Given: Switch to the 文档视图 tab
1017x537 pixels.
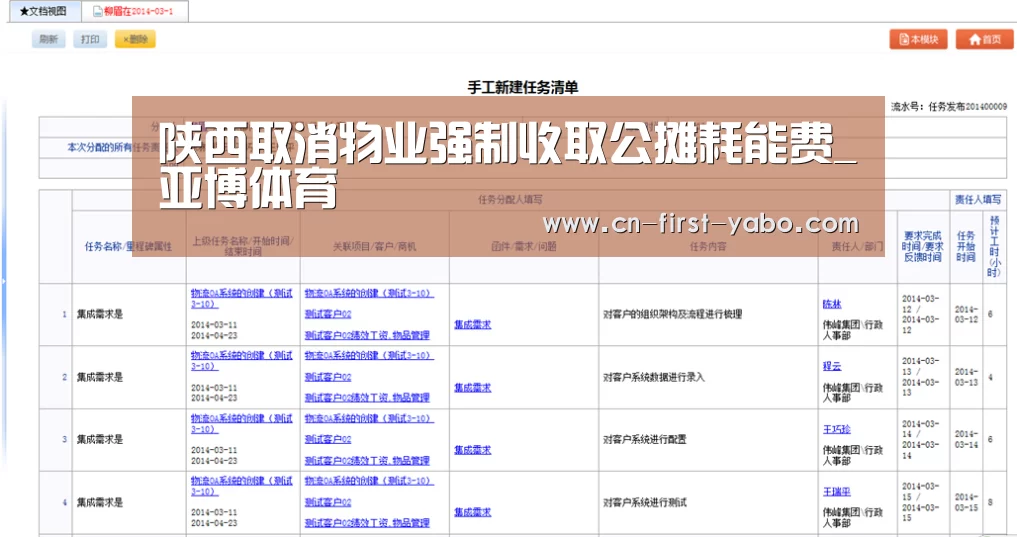Looking at the screenshot, I should click(44, 12).
